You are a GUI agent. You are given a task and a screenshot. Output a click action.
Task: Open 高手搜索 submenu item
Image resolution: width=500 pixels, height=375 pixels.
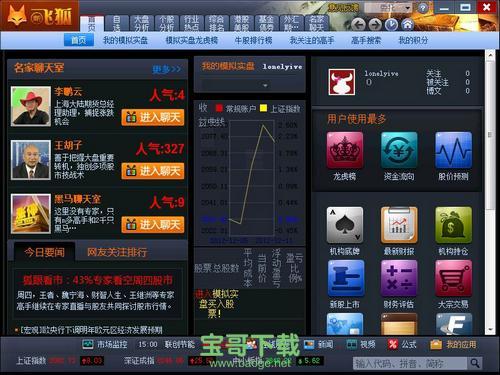tap(366, 40)
